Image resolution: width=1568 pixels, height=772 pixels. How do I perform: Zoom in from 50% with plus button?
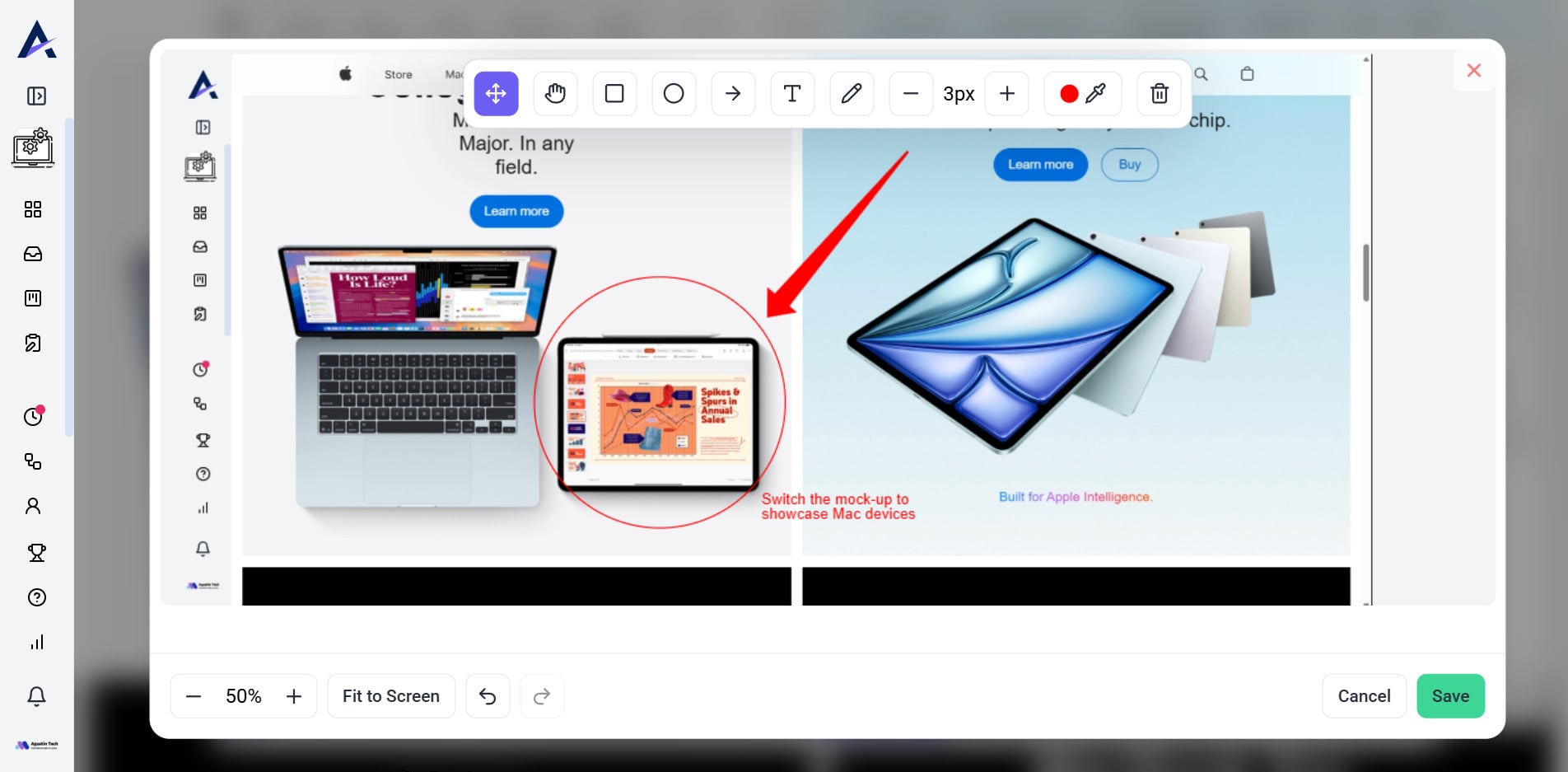click(294, 696)
